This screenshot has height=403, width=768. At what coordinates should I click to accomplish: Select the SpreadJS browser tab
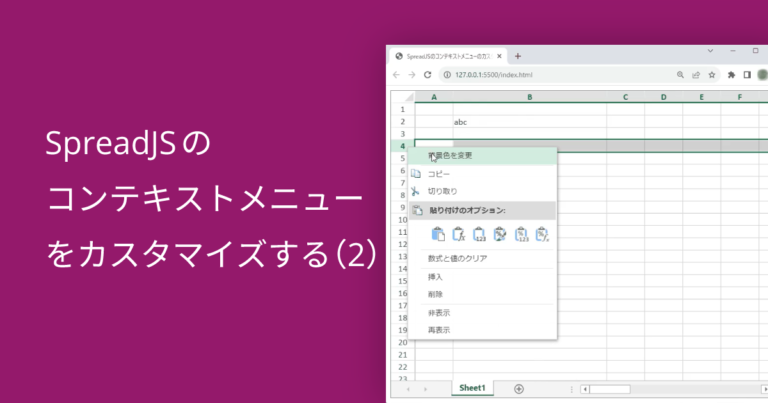click(448, 56)
